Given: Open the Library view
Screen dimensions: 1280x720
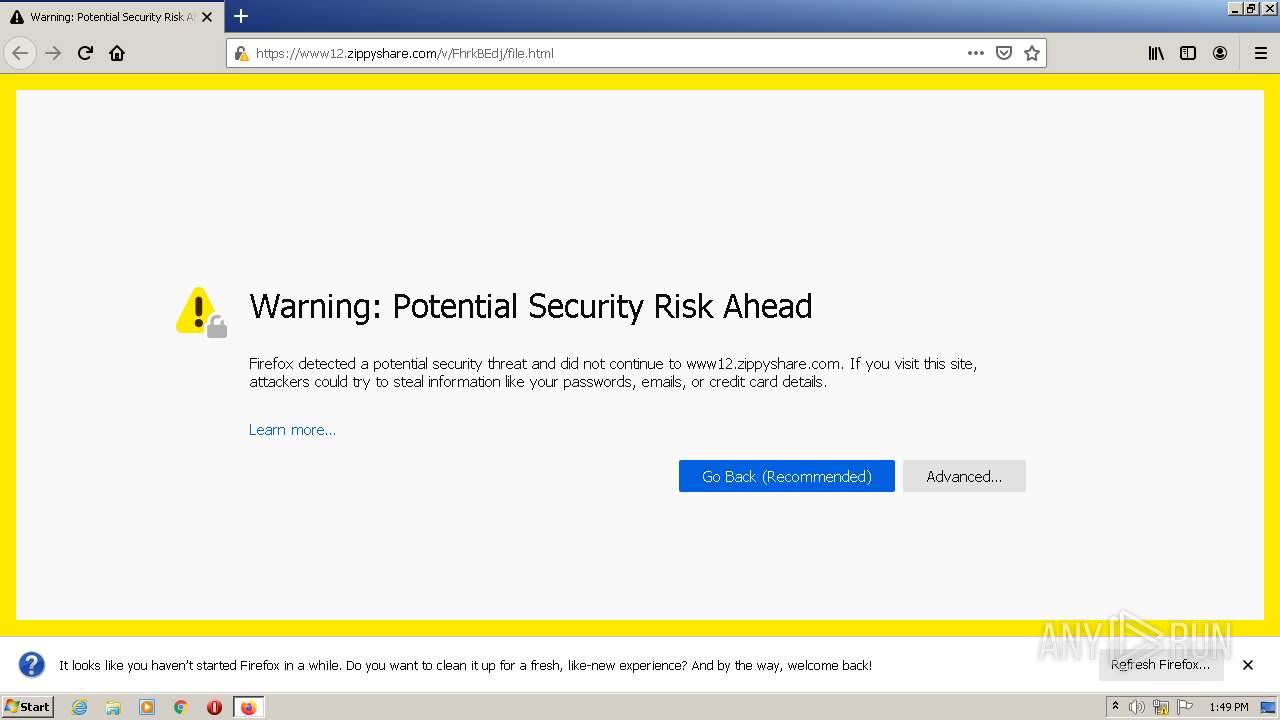Looking at the screenshot, I should 1156,53.
